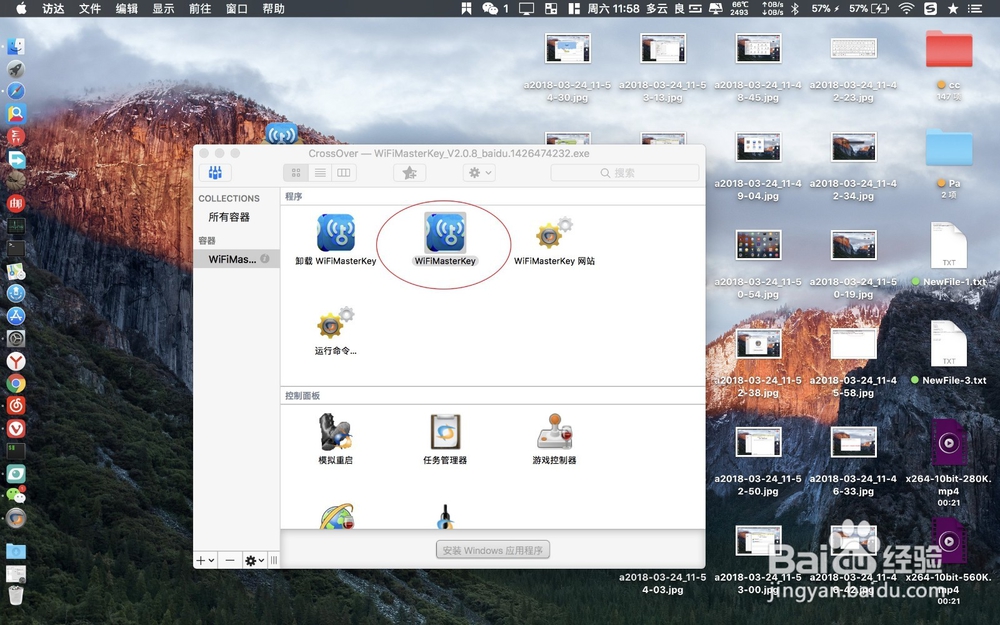Image resolution: width=1000 pixels, height=625 pixels.
Task: Switch to list view
Action: (320, 173)
